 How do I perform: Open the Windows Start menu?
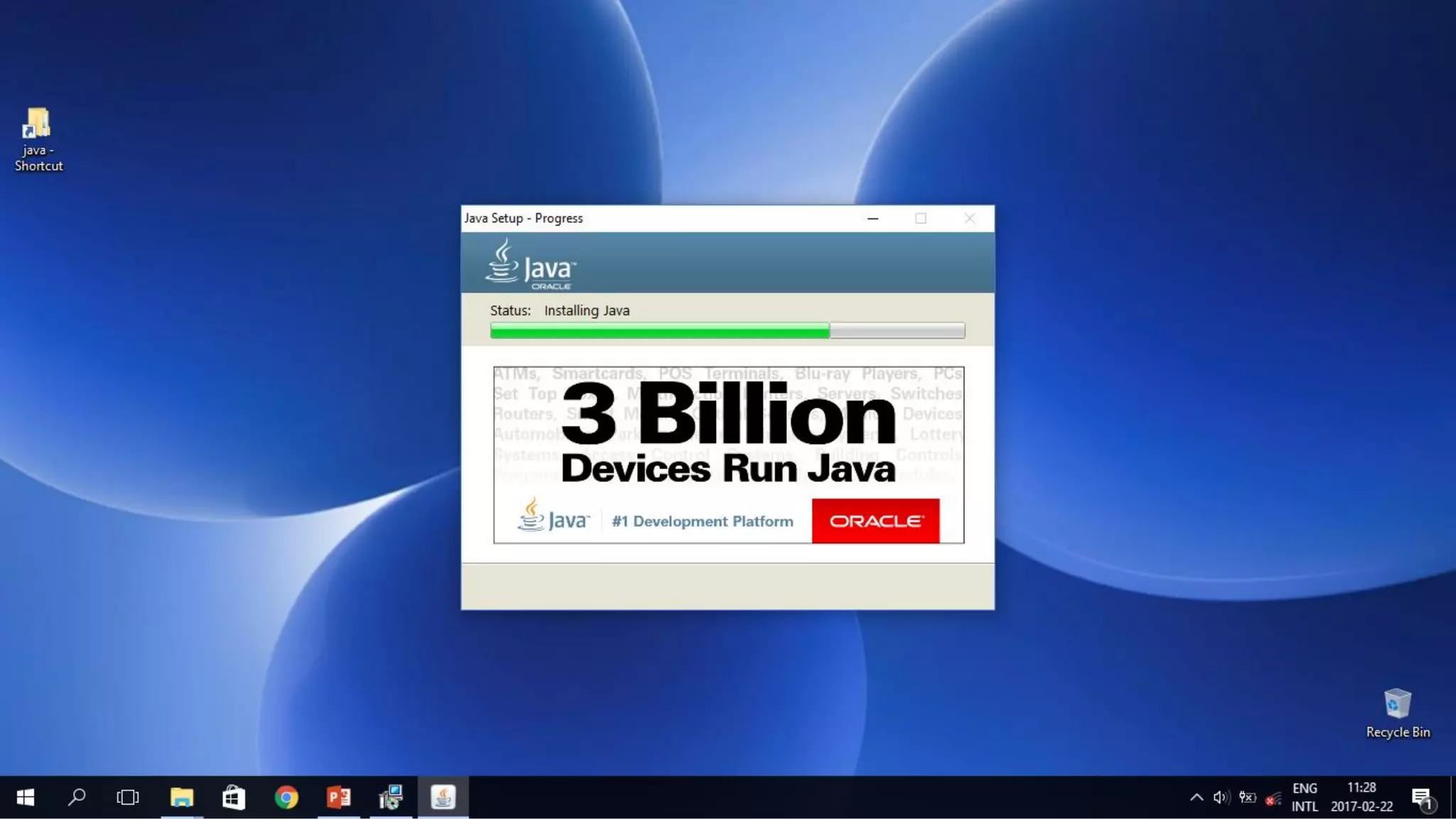coord(26,798)
